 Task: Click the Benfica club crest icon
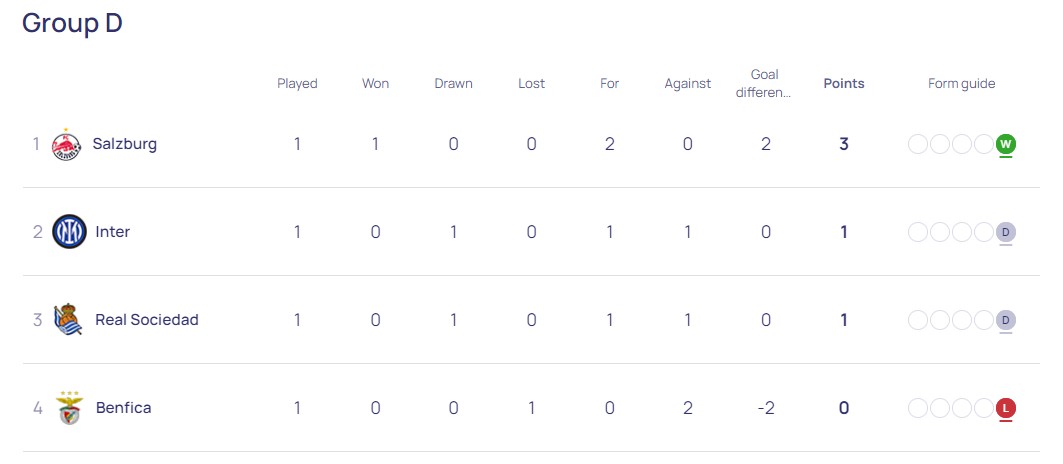pyautogui.click(x=69, y=408)
